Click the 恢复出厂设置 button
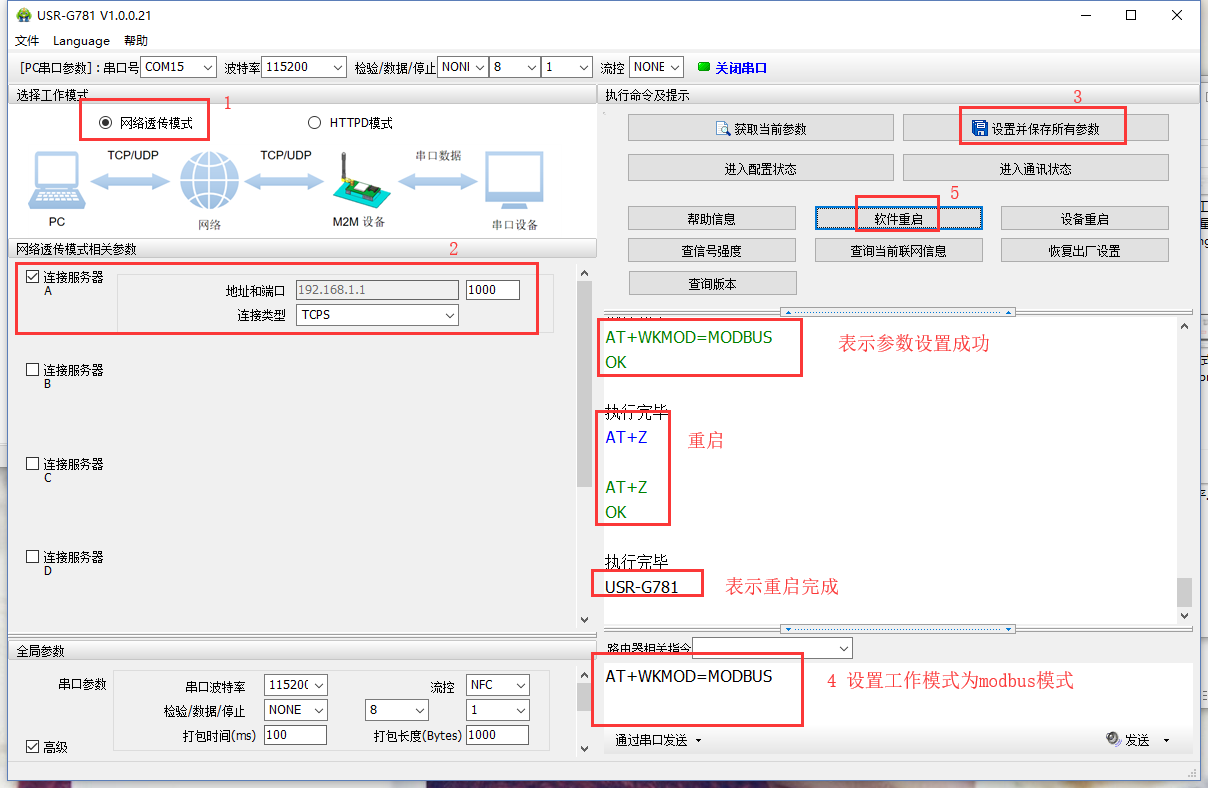Viewport: 1208px width, 788px height. coord(1084,250)
